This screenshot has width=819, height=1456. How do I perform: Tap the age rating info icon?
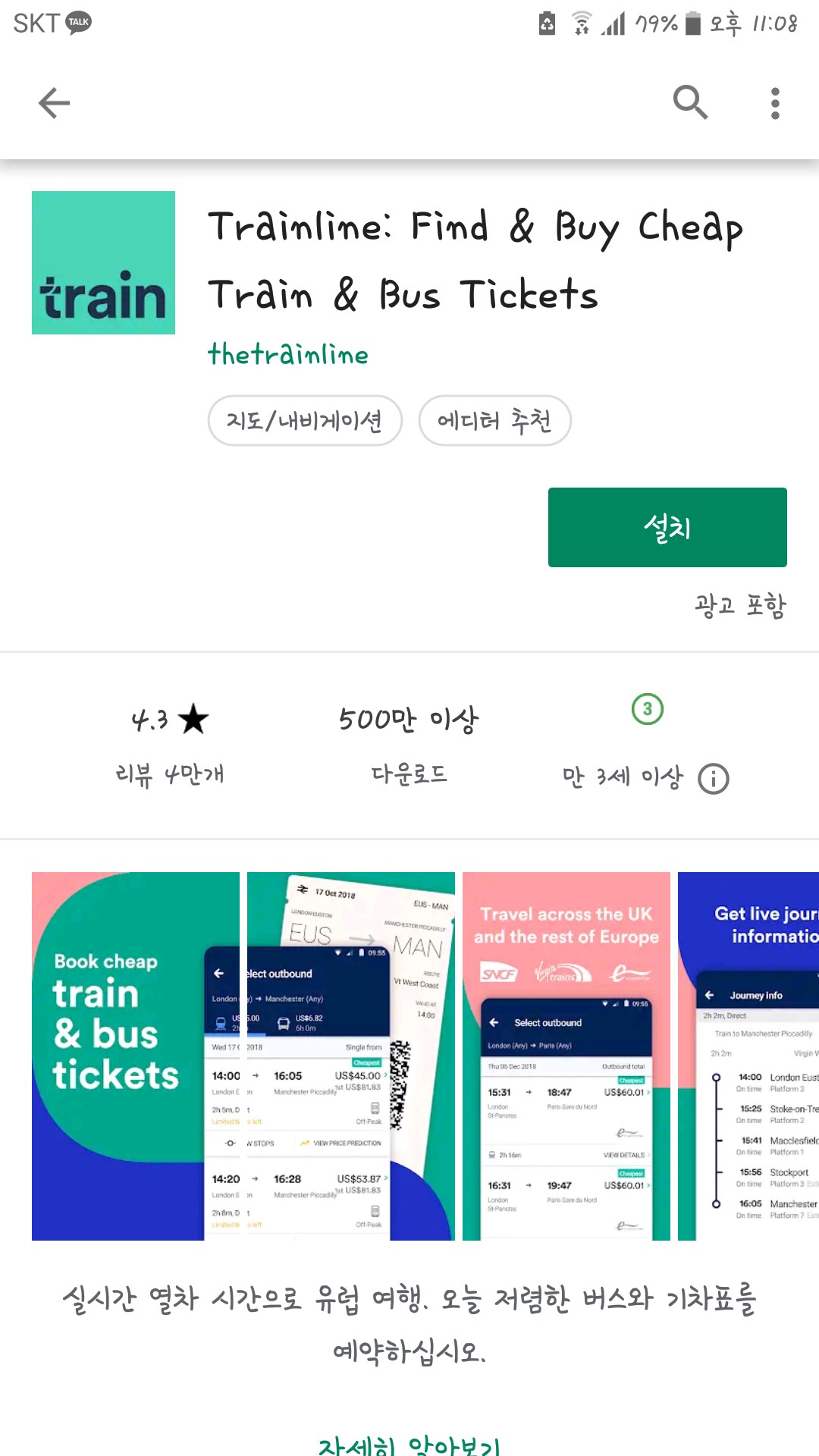(714, 779)
